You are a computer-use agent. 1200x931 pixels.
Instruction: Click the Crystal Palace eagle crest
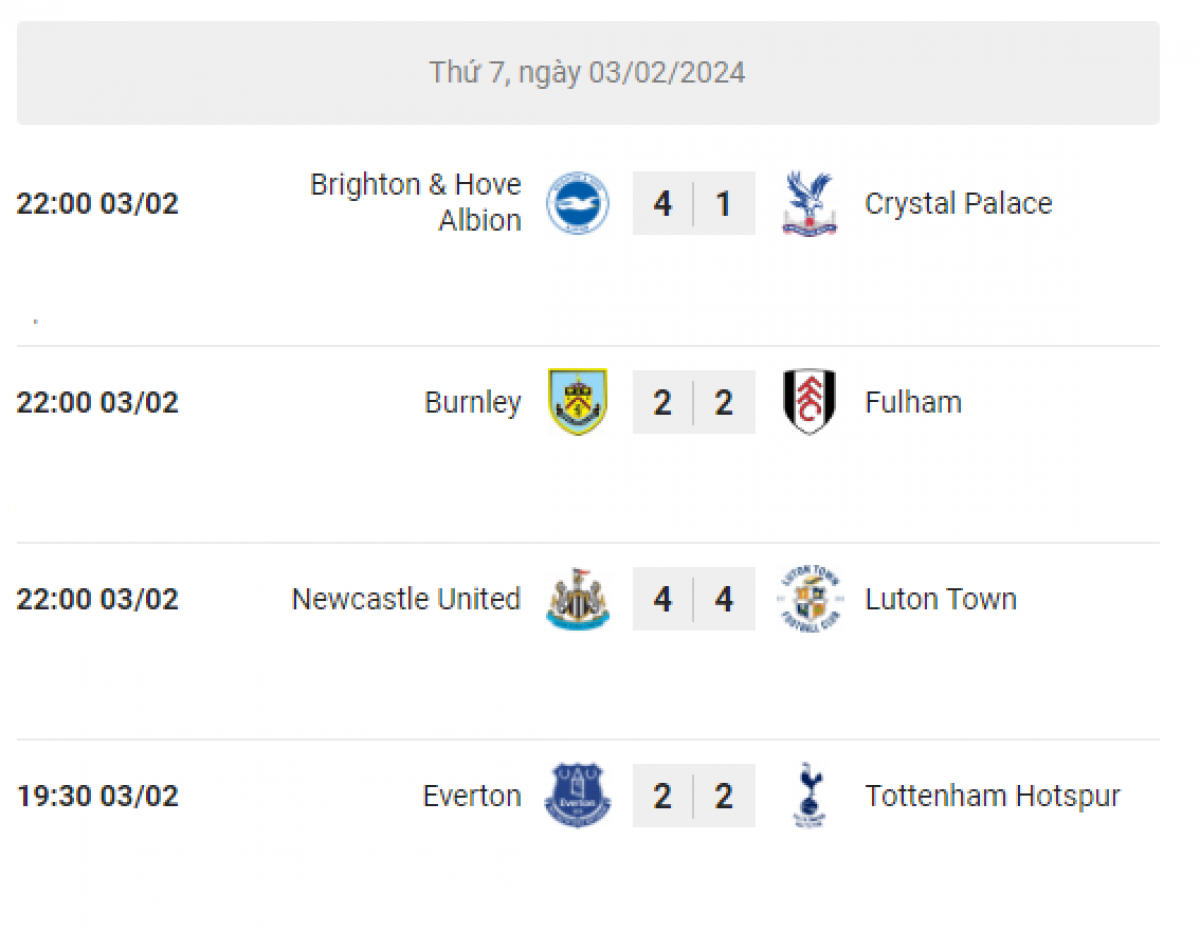tap(809, 203)
